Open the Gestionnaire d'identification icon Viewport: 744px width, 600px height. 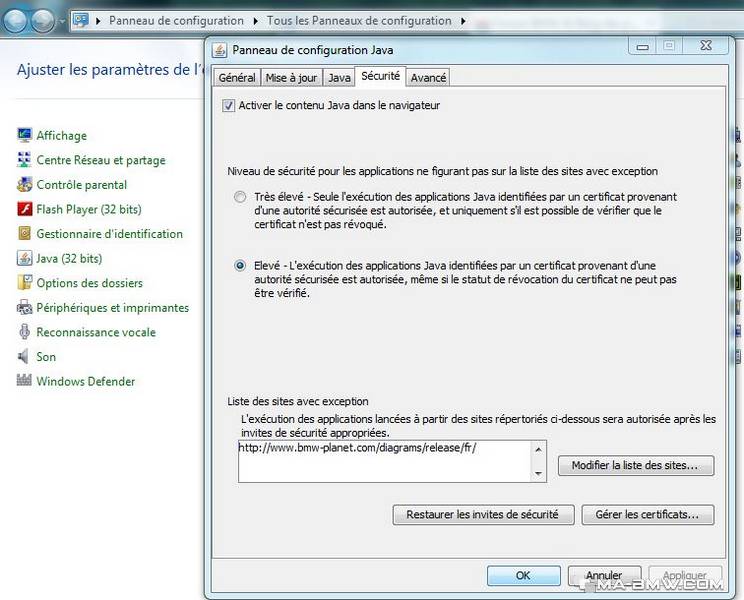click(24, 233)
